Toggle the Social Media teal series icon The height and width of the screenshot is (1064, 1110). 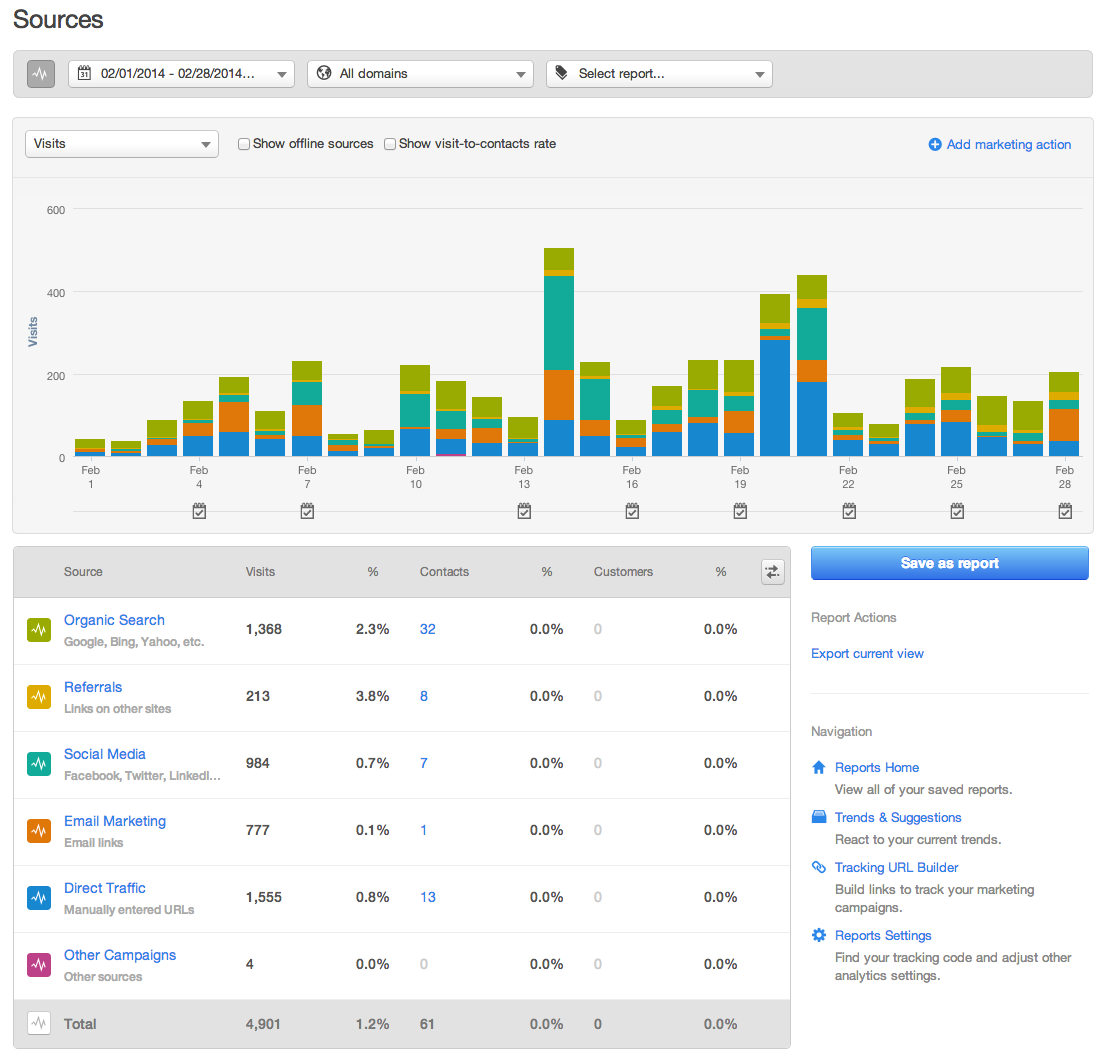pos(39,764)
